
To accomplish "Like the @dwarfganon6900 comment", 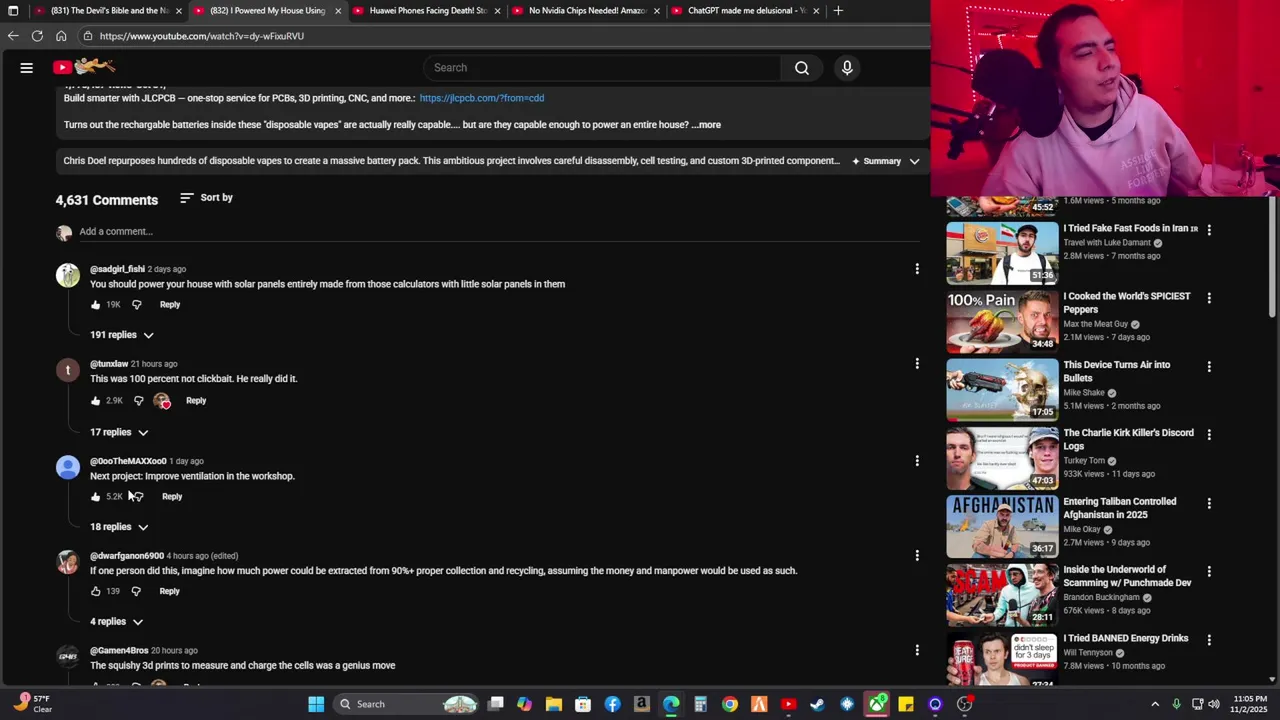I will pos(96,591).
